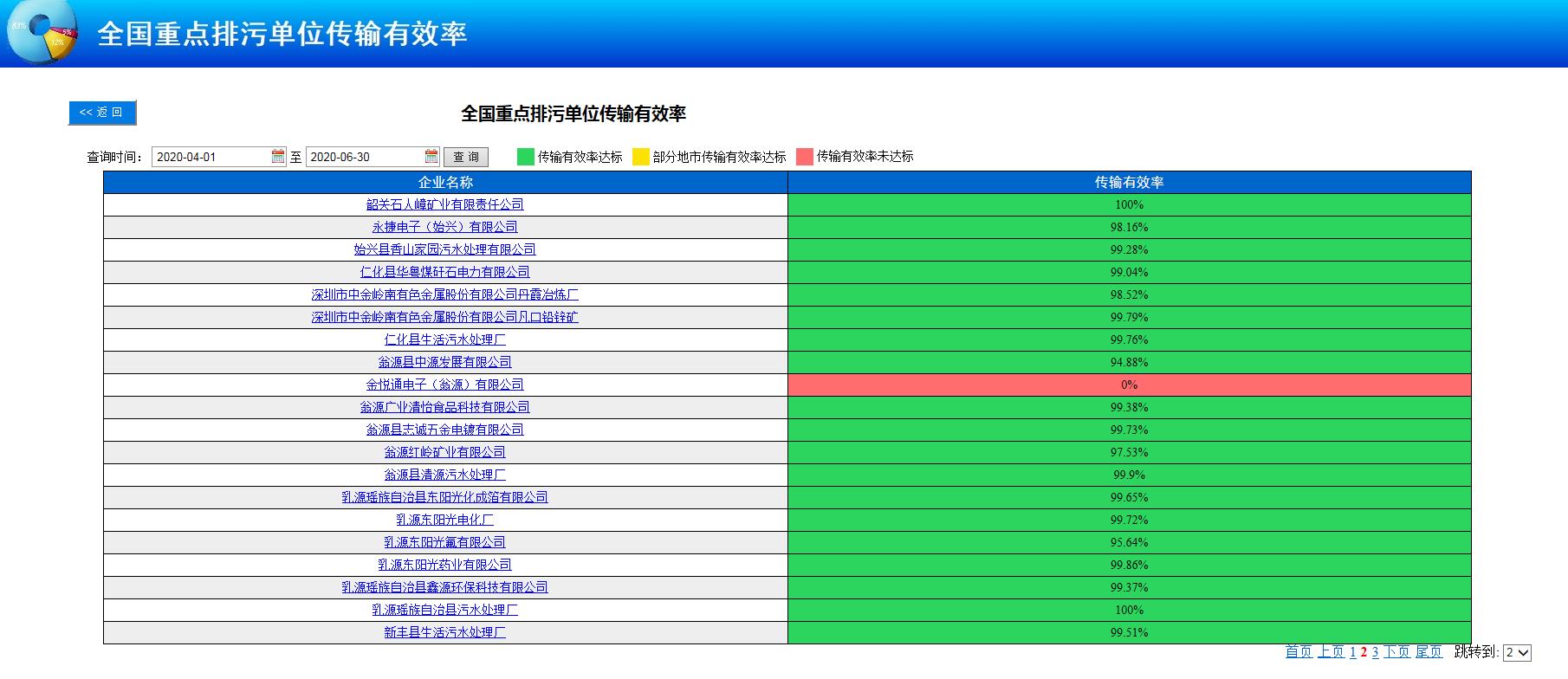The image size is (1568, 679).
Task: Jump to page 3 link
Action: point(1376,652)
